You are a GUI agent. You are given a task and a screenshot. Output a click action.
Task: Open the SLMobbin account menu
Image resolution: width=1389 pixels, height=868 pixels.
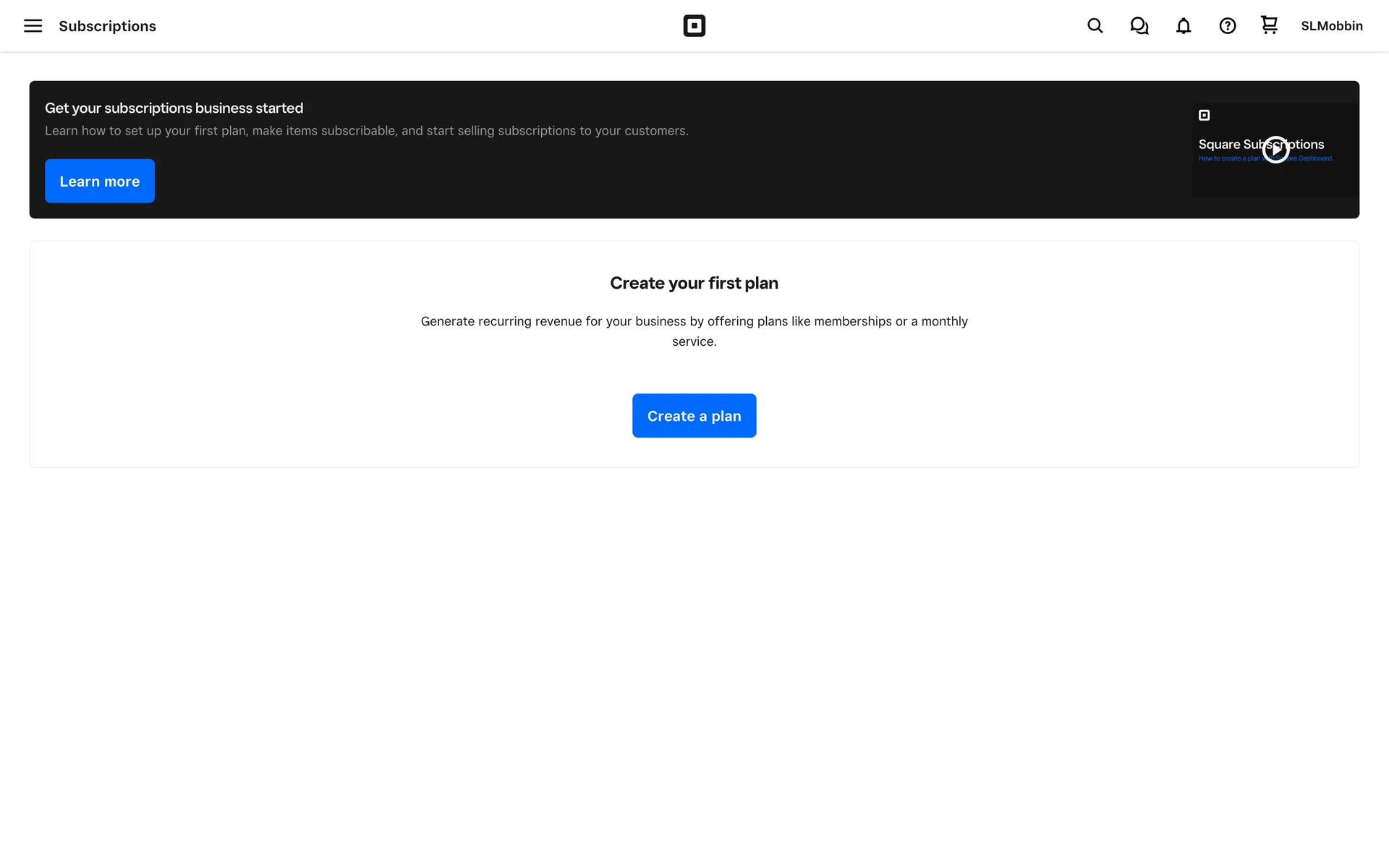click(1331, 26)
